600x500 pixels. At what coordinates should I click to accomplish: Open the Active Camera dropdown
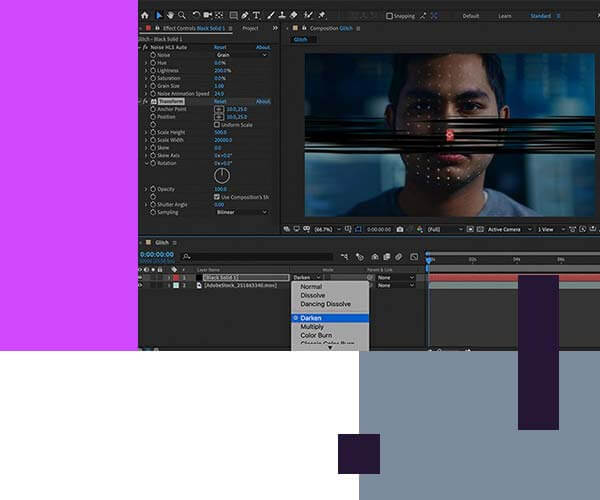pyautogui.click(x=509, y=229)
